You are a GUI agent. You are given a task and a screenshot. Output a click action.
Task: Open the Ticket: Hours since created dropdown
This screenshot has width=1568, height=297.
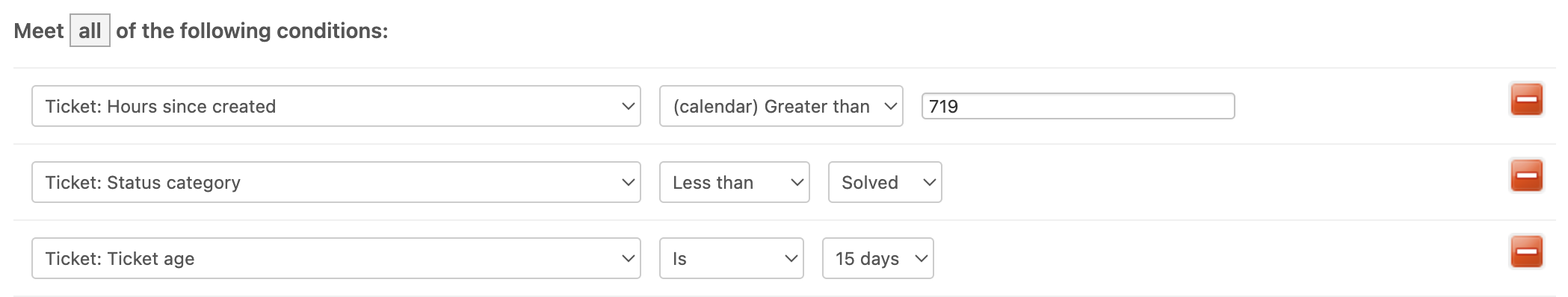click(336, 106)
